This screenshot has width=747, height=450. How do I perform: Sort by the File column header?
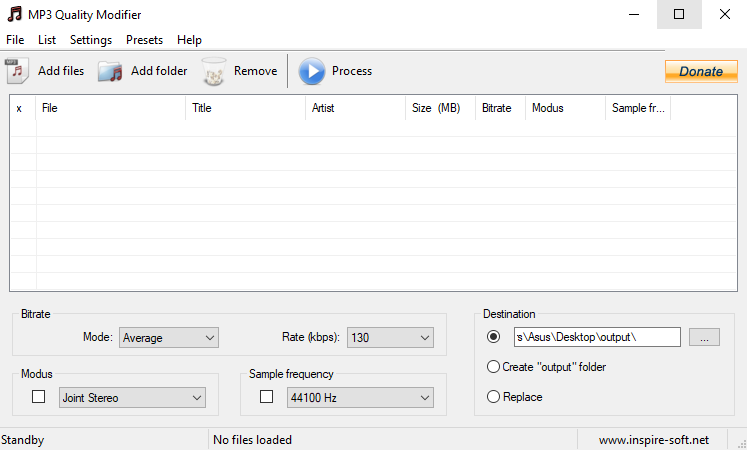tap(111, 108)
